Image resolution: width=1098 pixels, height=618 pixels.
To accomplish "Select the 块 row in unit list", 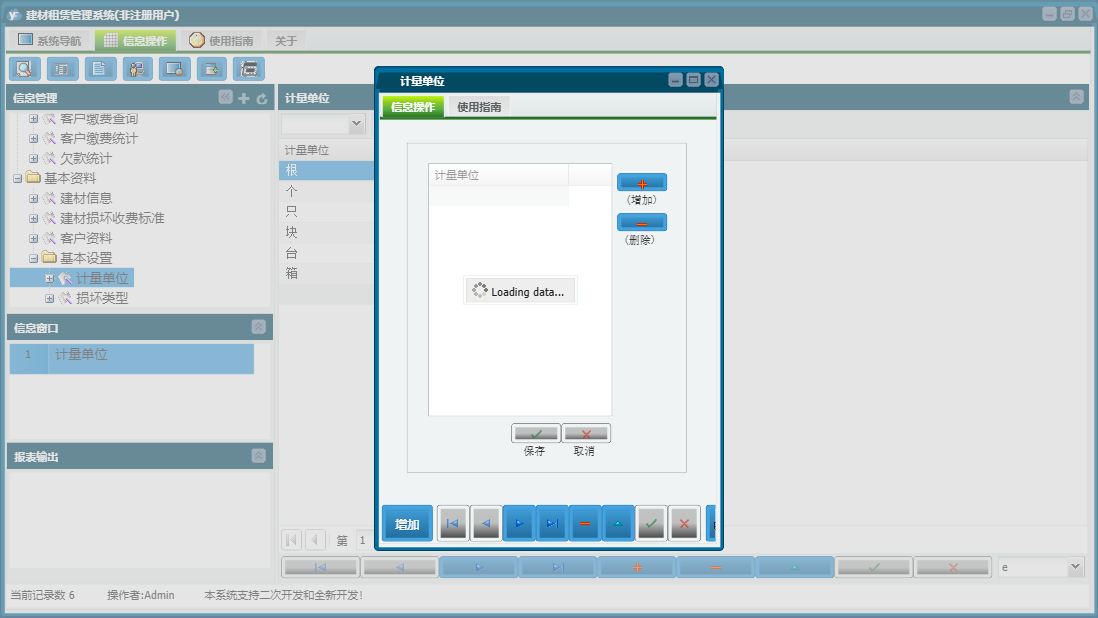I will (x=326, y=232).
